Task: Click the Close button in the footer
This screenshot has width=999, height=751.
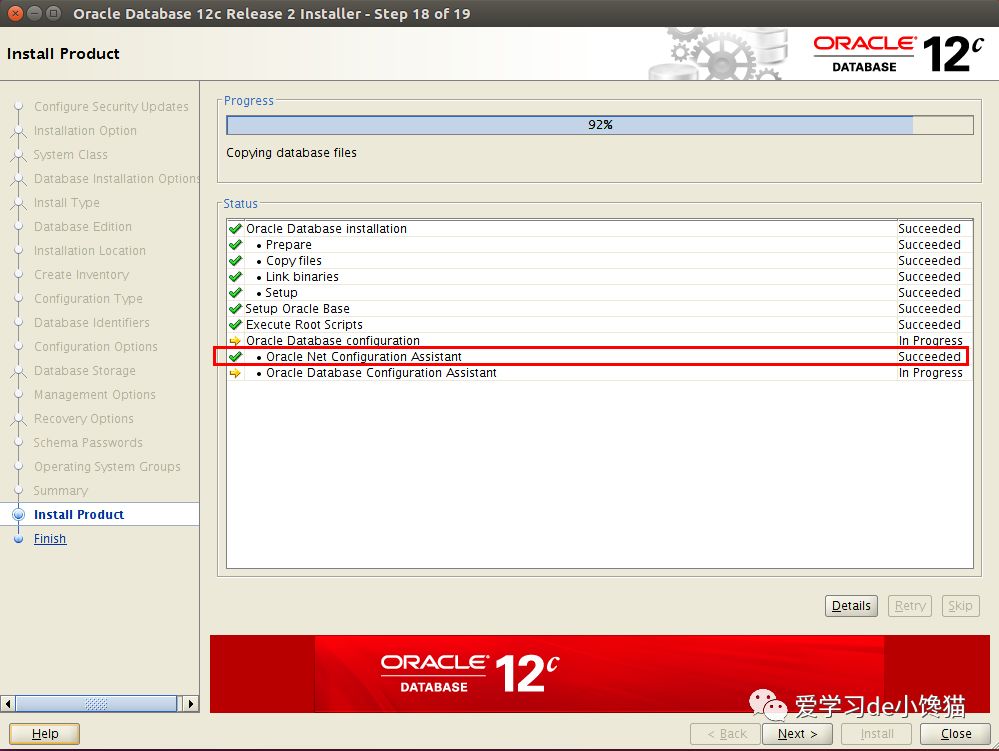Action: pos(956,734)
